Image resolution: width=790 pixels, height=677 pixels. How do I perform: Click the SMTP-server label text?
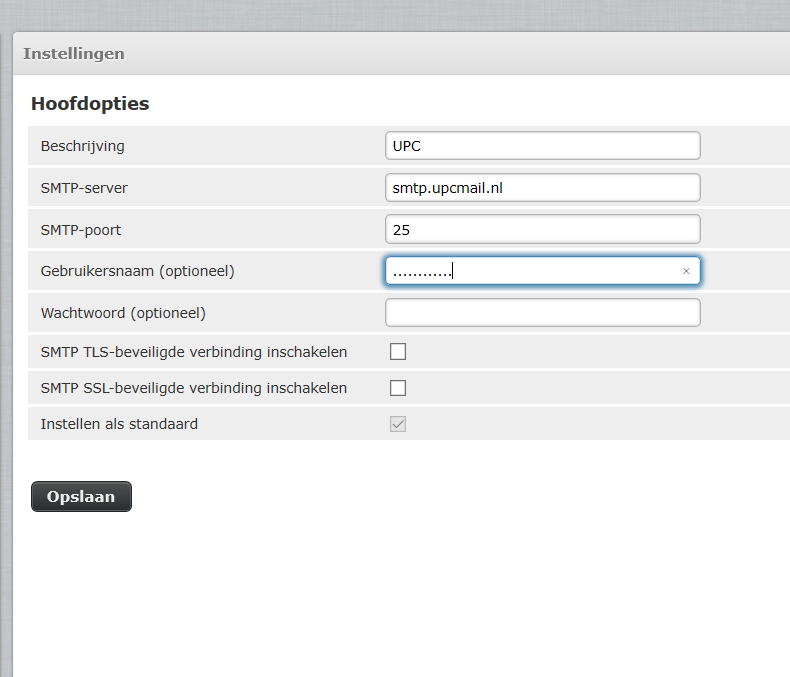click(84, 188)
